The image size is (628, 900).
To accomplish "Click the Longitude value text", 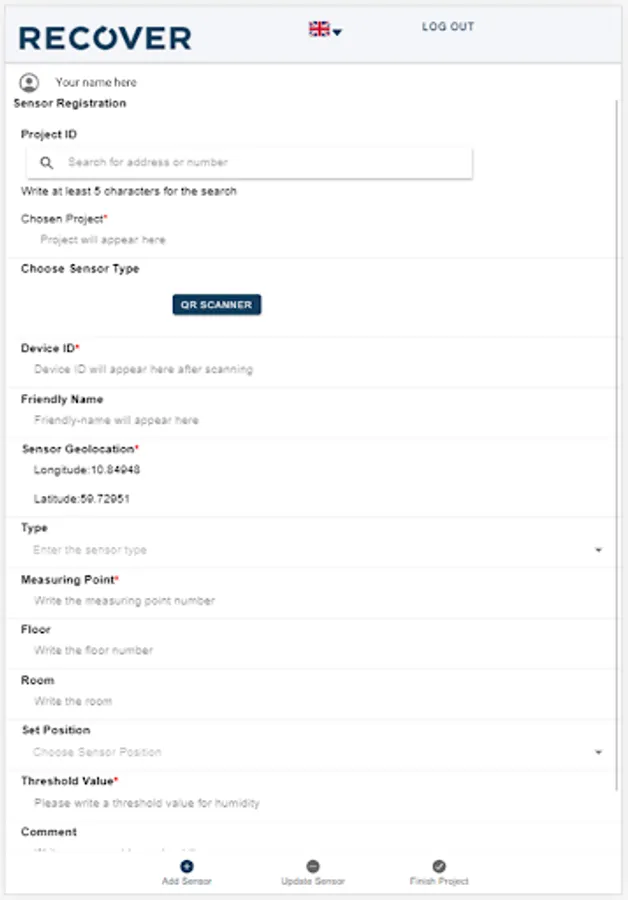I will click(x=87, y=469).
